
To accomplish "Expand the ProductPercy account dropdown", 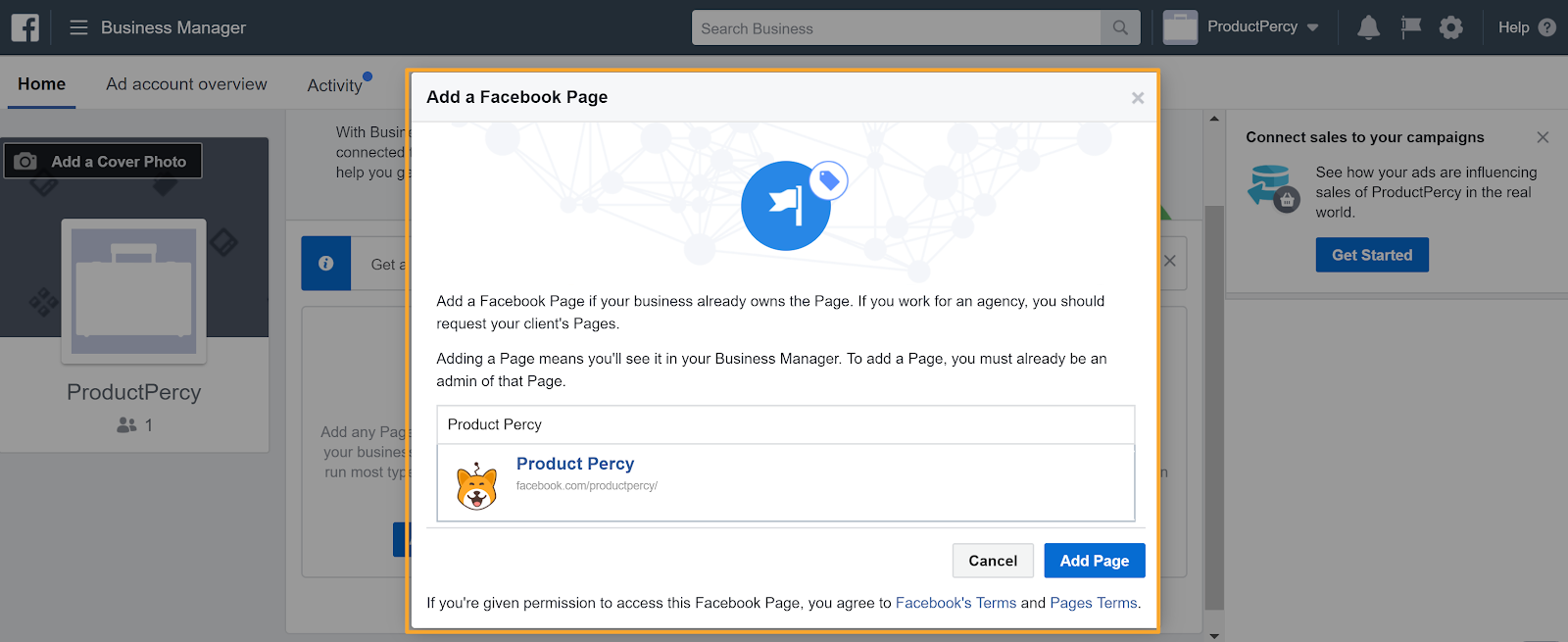I will (x=1313, y=27).
